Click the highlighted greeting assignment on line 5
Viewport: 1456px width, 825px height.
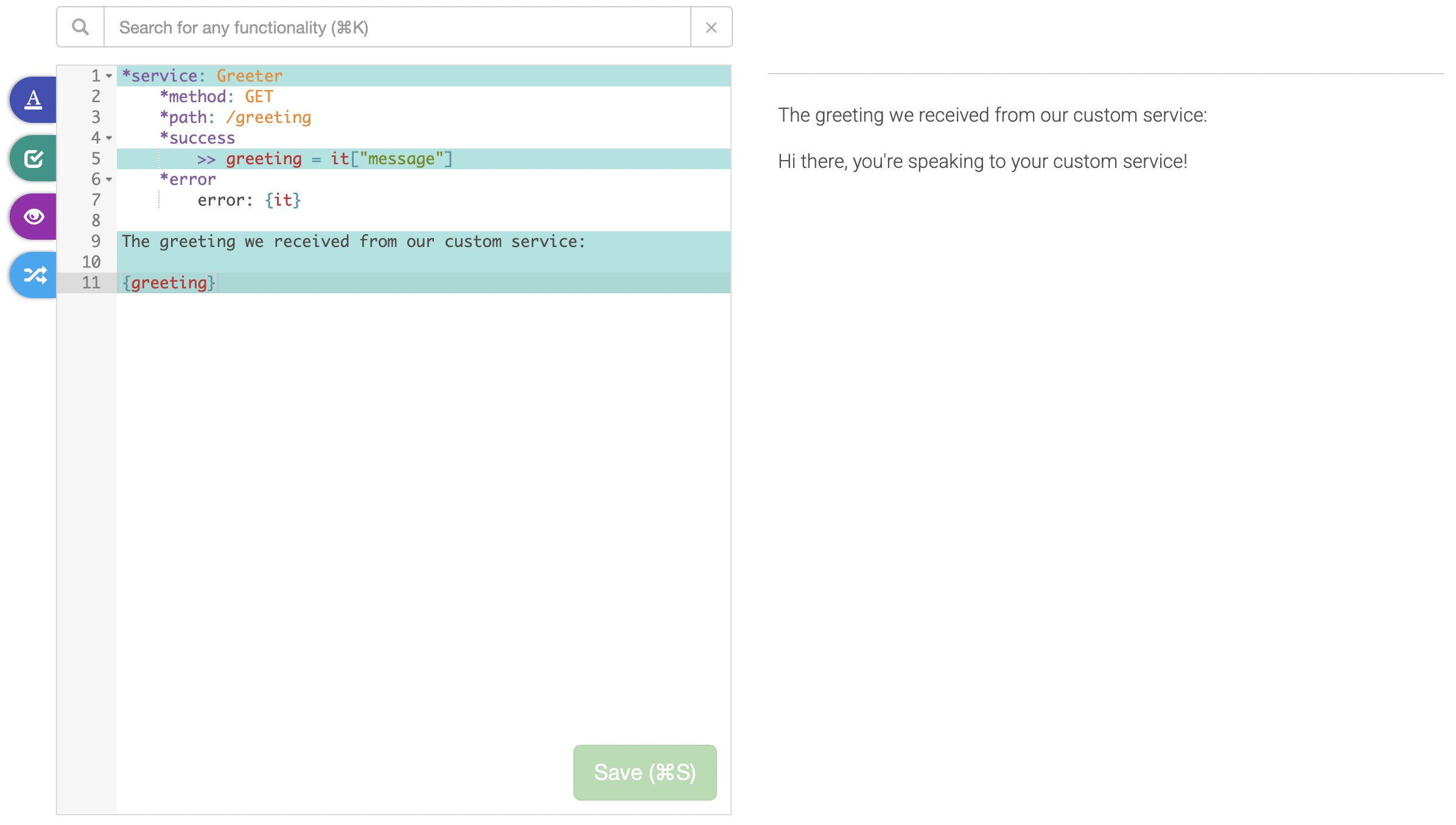tap(263, 158)
